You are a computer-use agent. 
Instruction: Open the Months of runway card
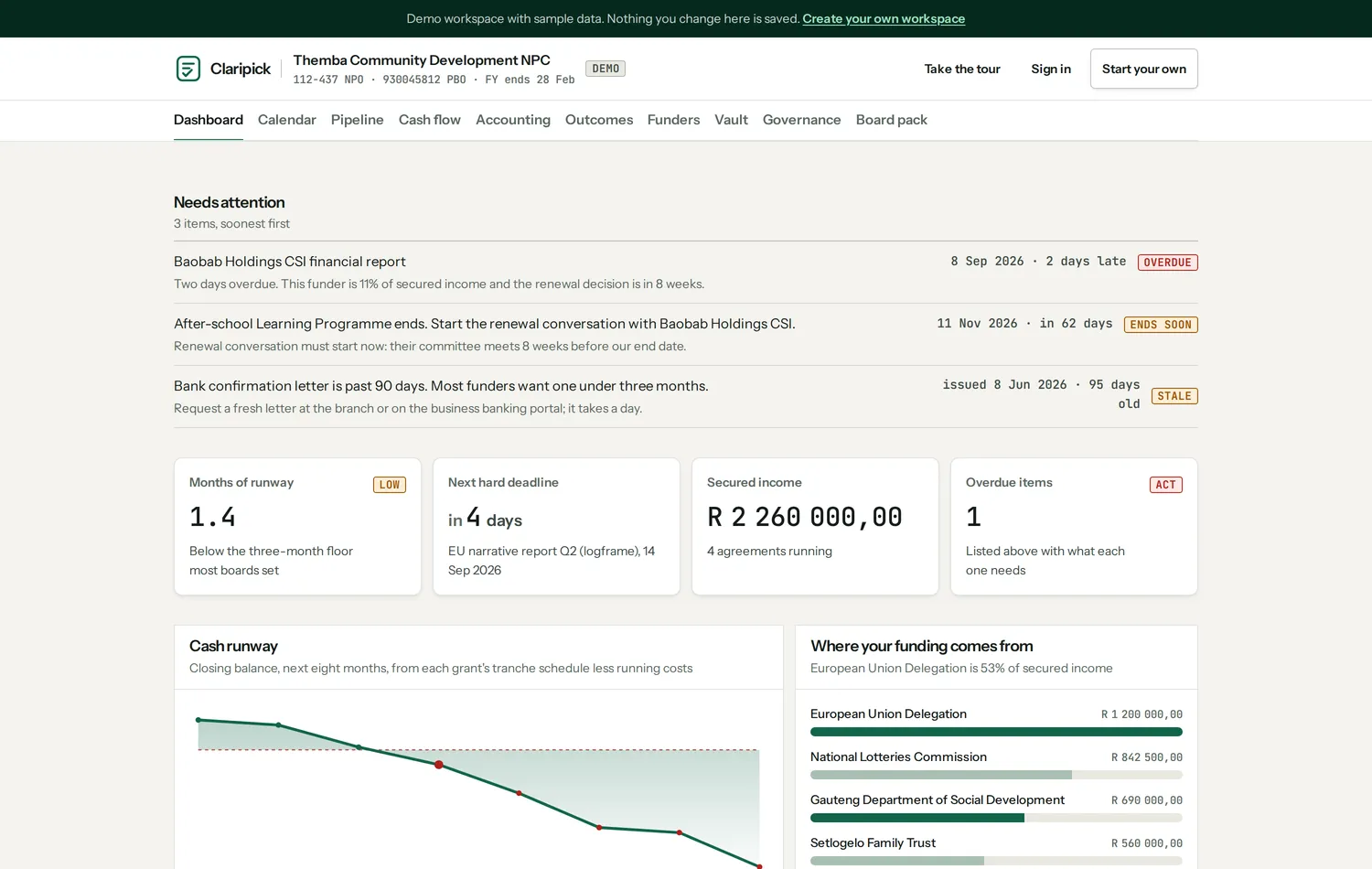[x=297, y=527]
